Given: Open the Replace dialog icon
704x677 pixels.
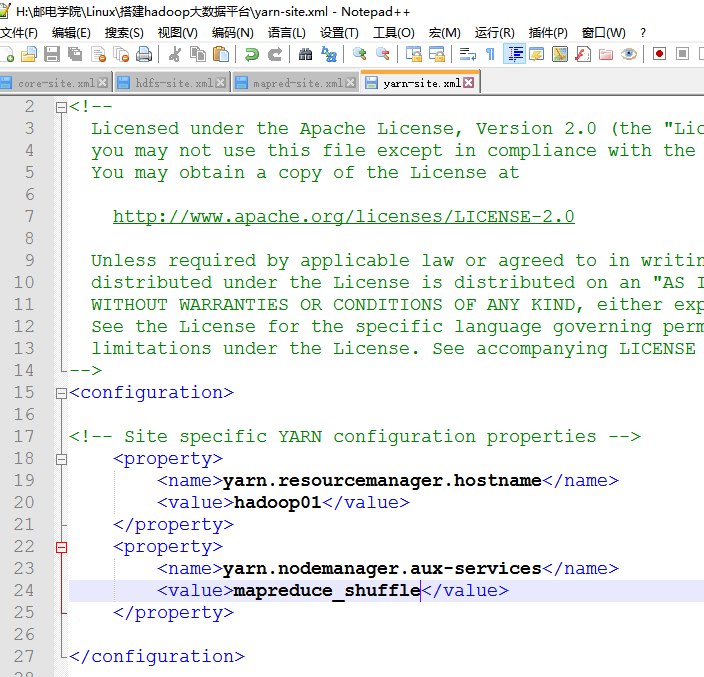Looking at the screenshot, I should (x=329, y=54).
